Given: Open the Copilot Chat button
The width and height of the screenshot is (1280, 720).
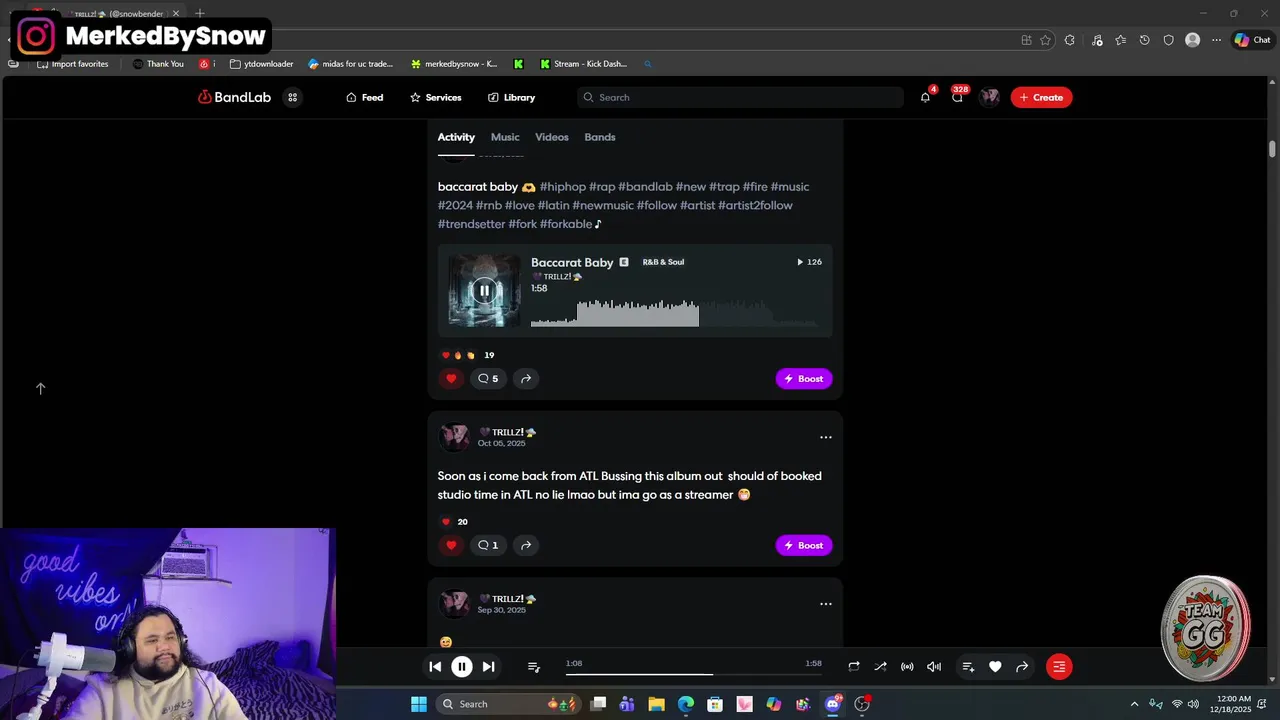Looking at the screenshot, I should [1252, 40].
